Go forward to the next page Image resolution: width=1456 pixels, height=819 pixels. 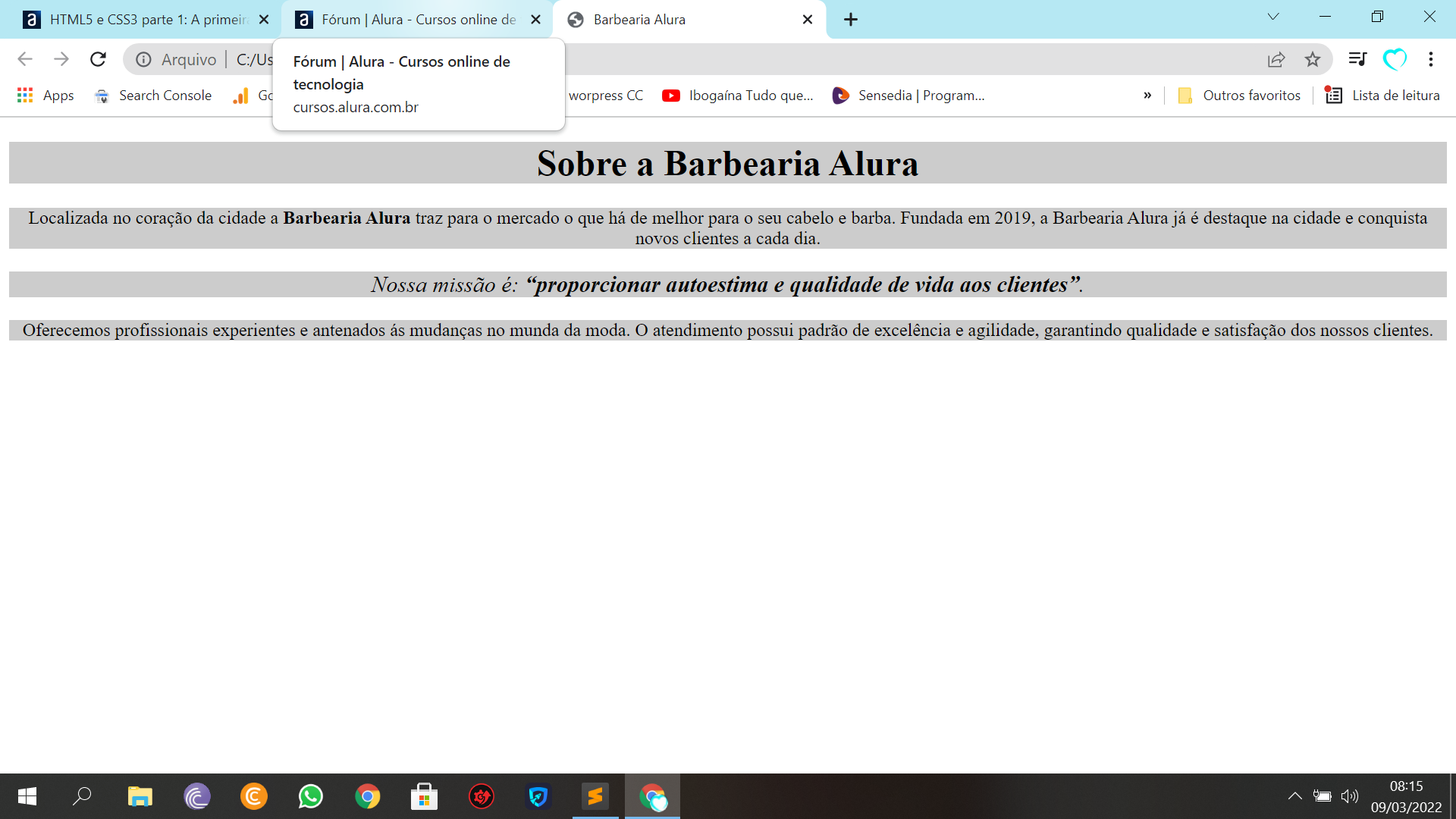tap(61, 59)
